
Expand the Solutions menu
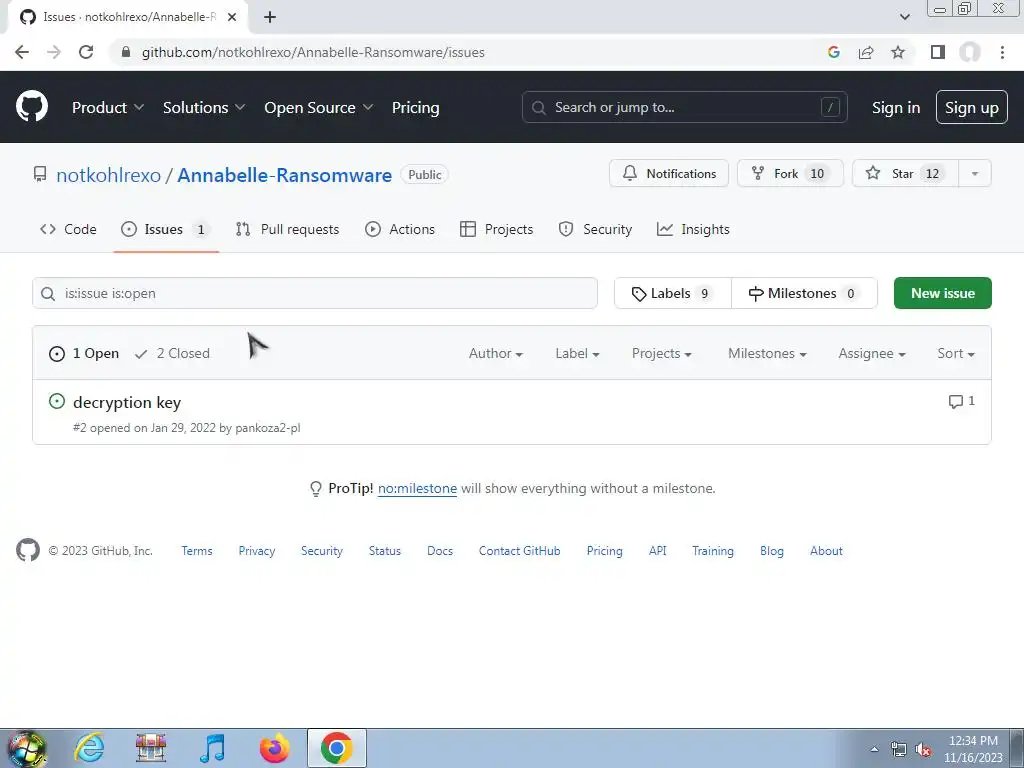point(204,107)
